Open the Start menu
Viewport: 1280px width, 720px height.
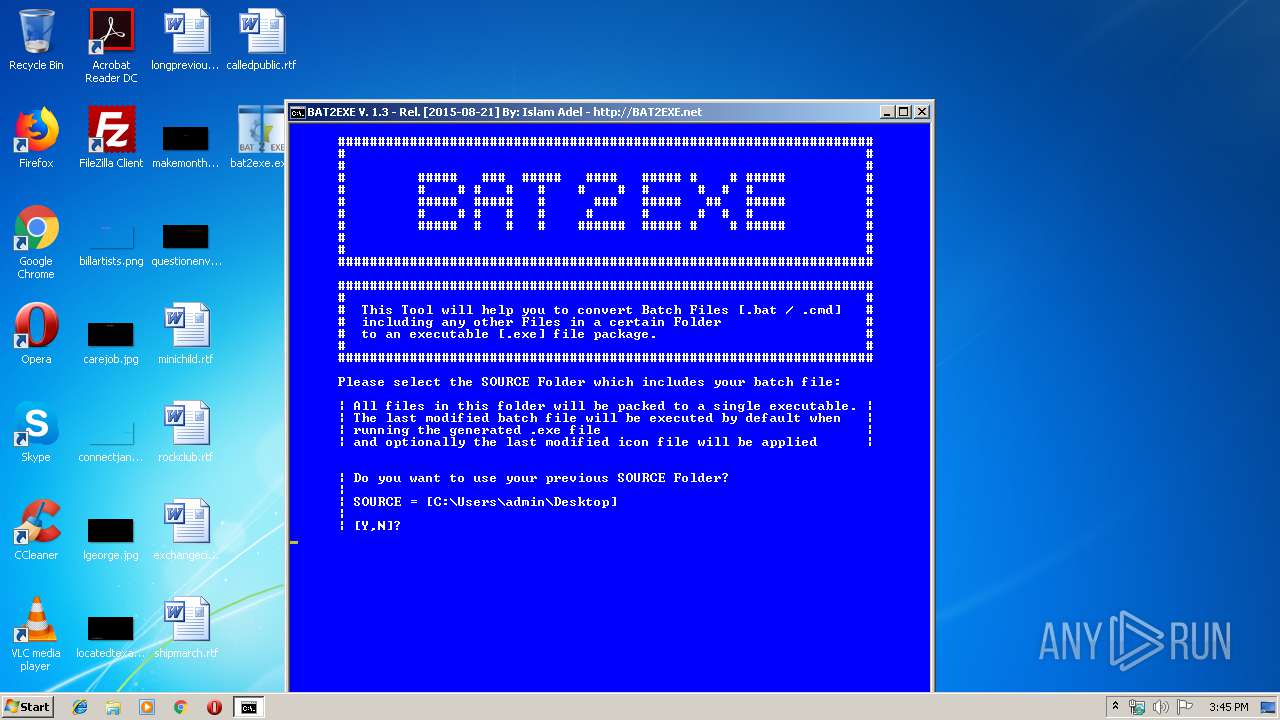click(x=28, y=707)
